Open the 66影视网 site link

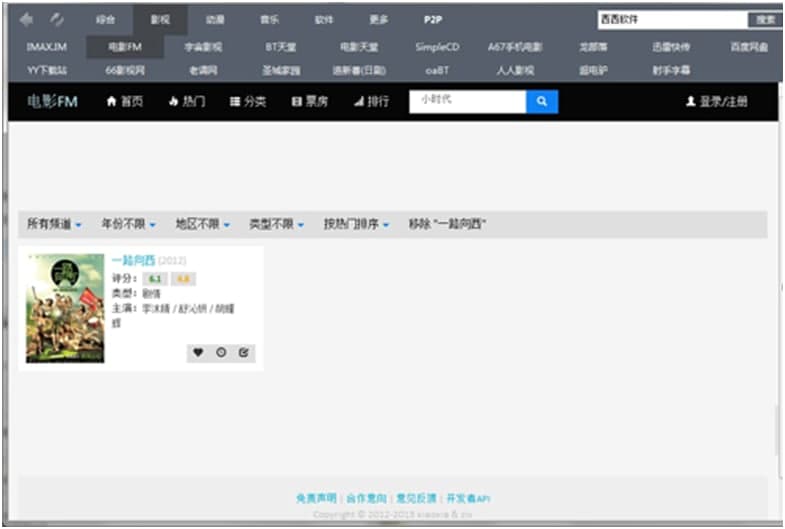pos(125,71)
